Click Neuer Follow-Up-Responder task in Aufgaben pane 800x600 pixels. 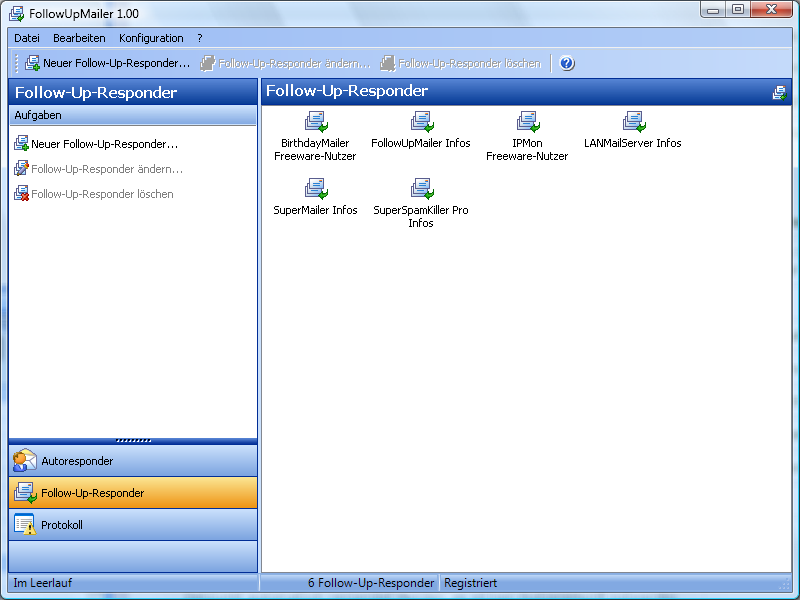point(96,144)
